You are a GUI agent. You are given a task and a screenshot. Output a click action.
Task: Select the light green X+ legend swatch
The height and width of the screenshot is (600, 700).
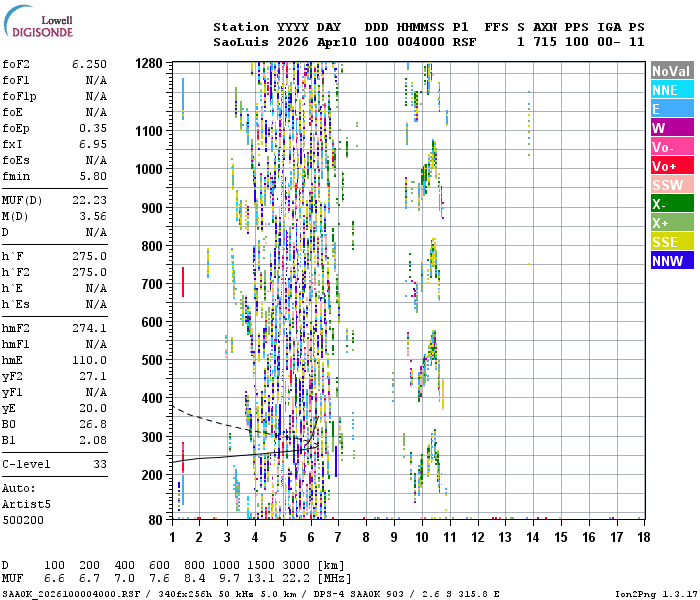click(671, 223)
